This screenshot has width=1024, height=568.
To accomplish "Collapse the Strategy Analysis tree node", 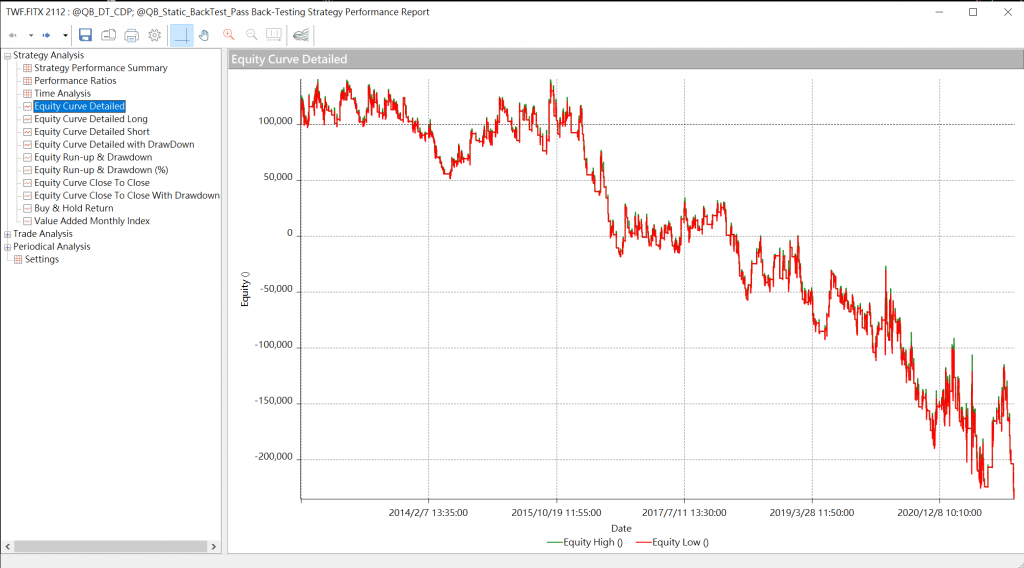I will [7, 56].
